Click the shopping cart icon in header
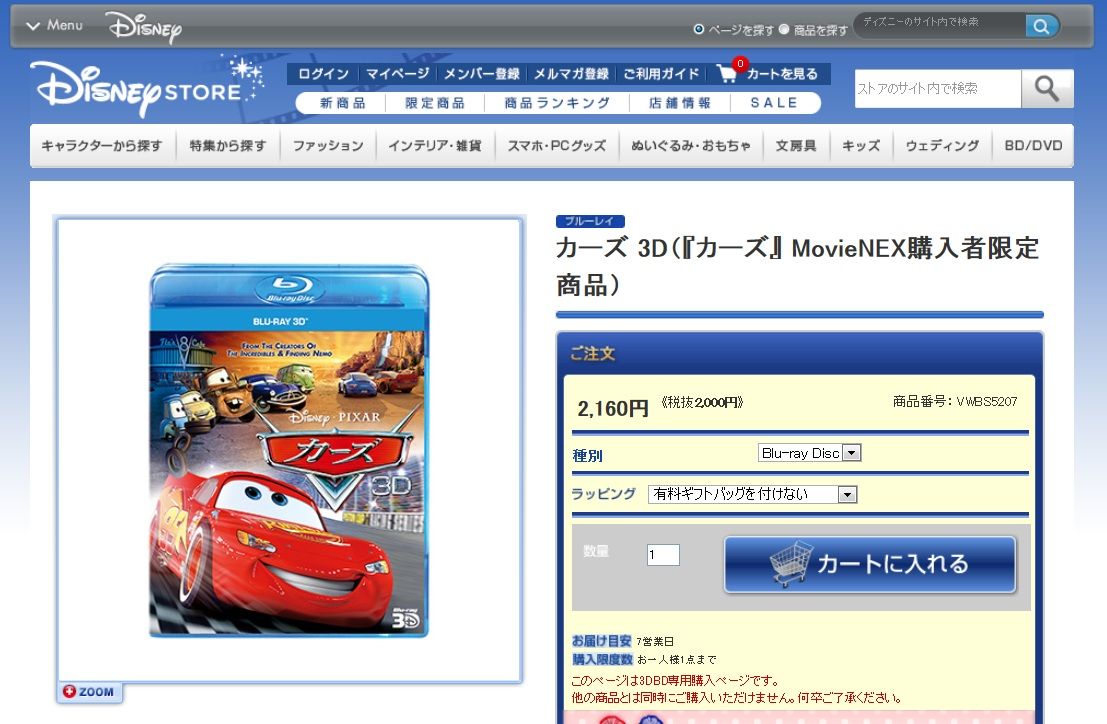Image resolution: width=1107 pixels, height=724 pixels. 727,73
